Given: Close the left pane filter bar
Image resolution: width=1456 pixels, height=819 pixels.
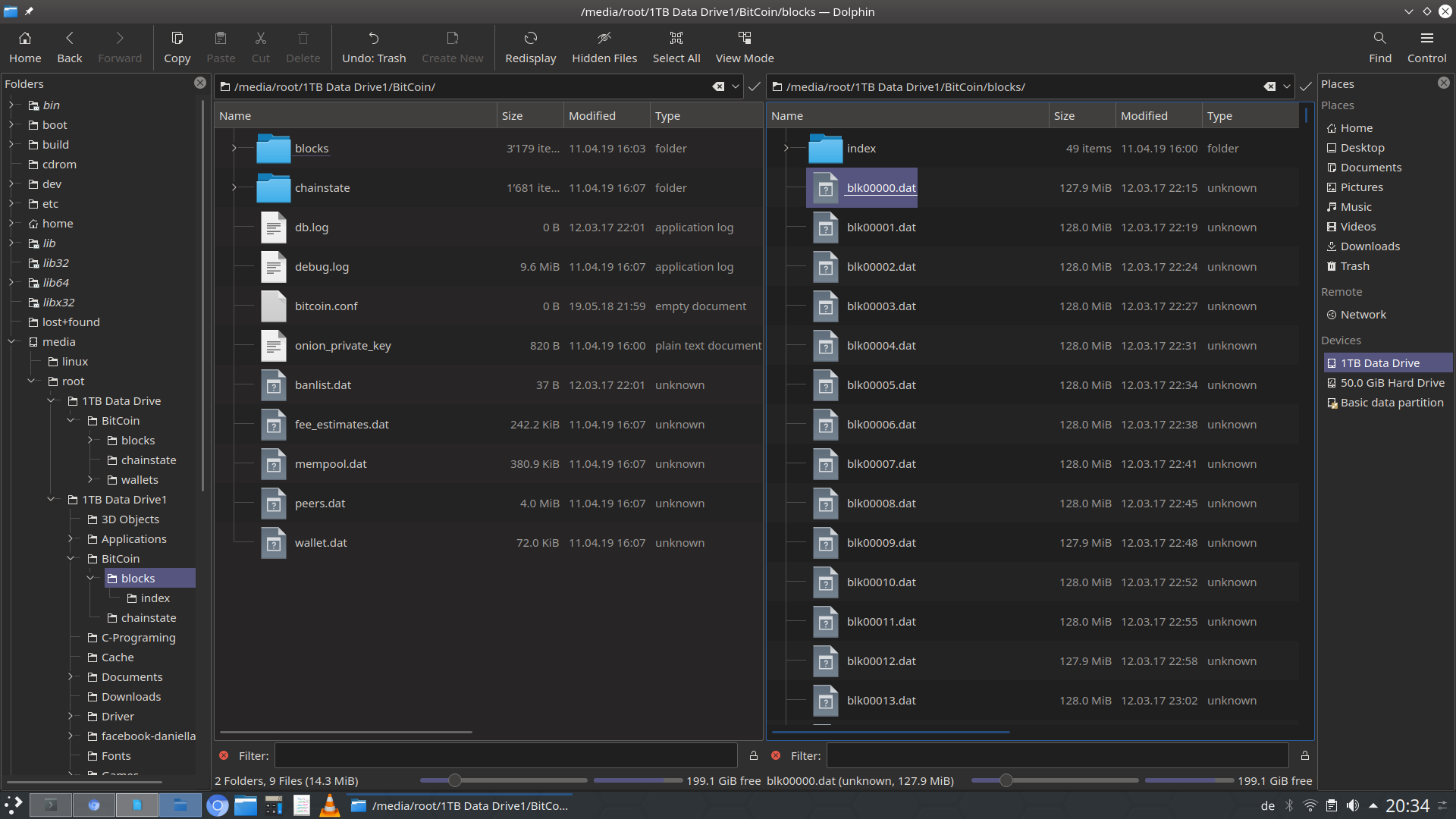Looking at the screenshot, I should coord(224,755).
